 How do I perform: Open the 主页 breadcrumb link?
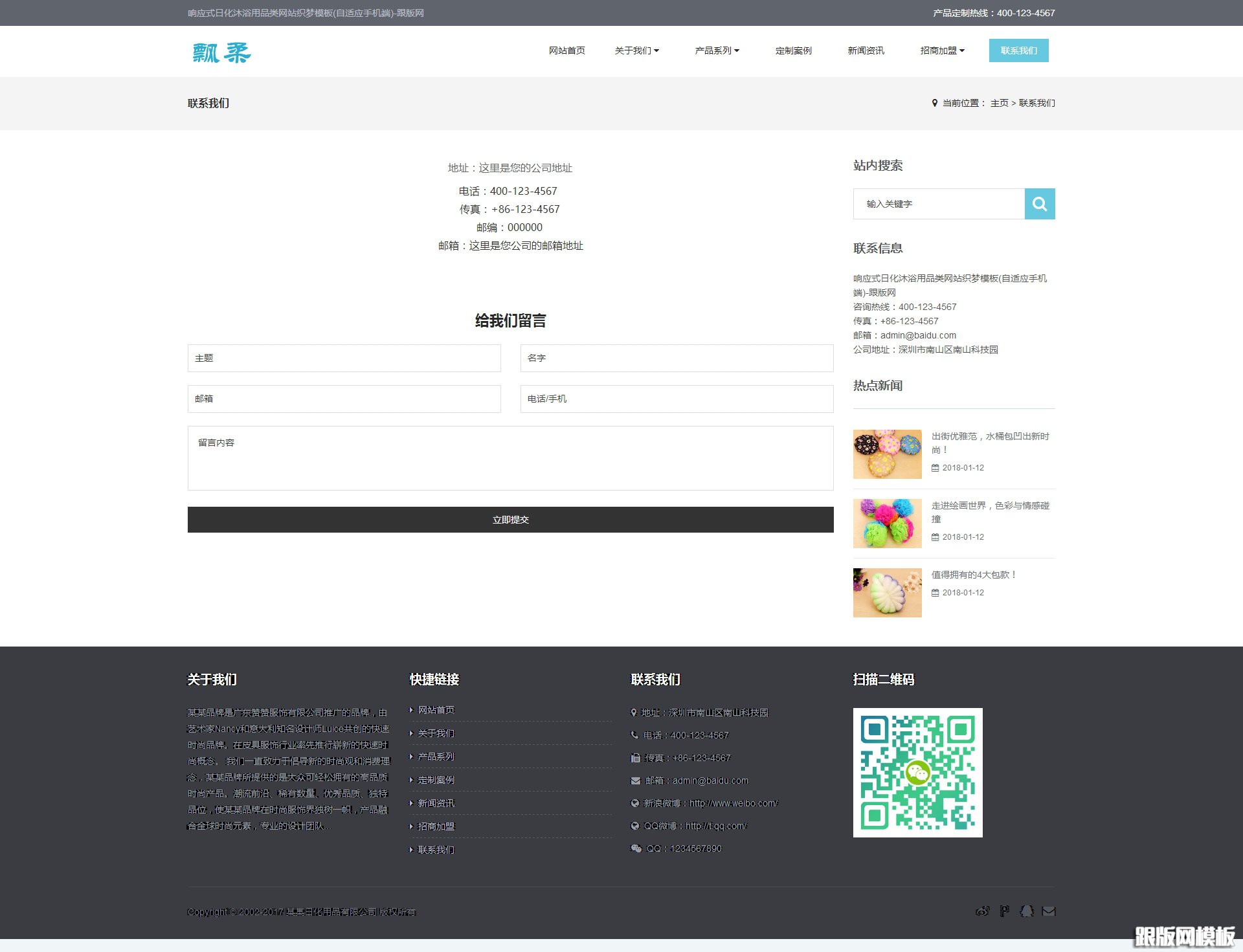coord(999,103)
